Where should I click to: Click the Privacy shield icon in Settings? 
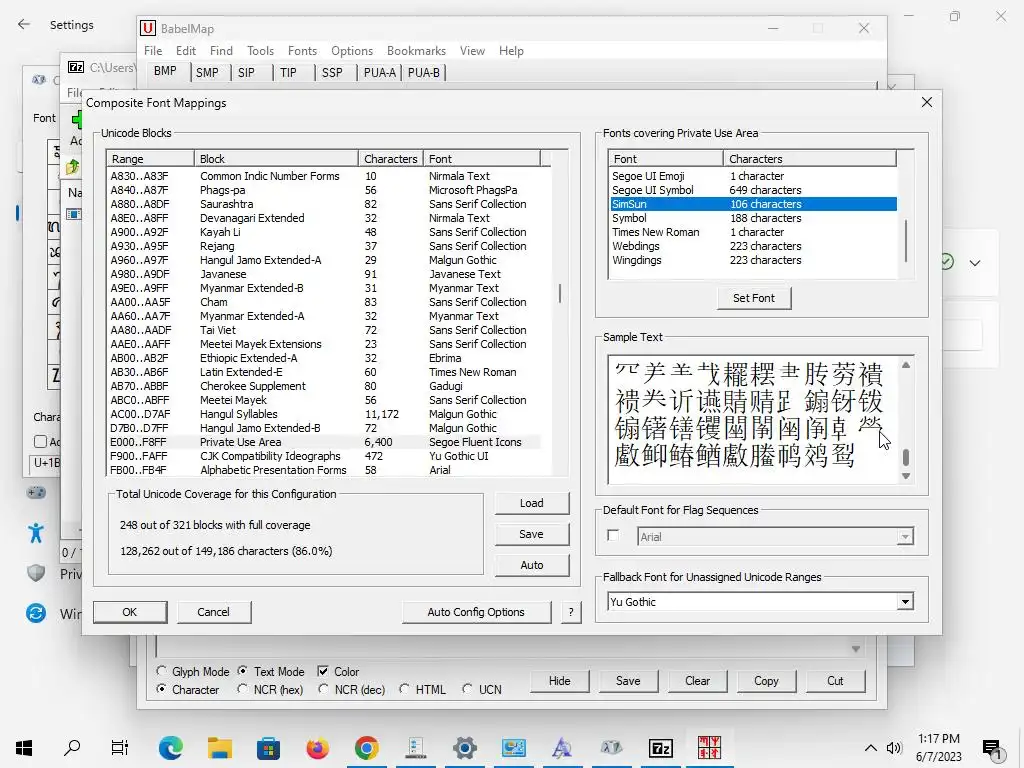point(36,573)
